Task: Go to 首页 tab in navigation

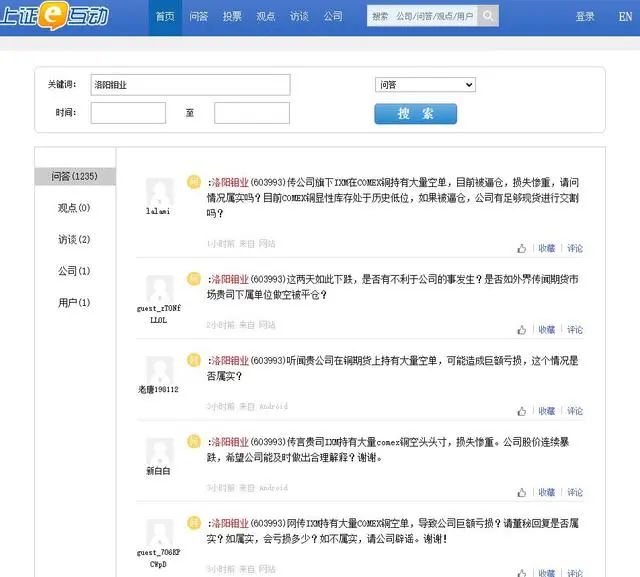Action: (165, 17)
